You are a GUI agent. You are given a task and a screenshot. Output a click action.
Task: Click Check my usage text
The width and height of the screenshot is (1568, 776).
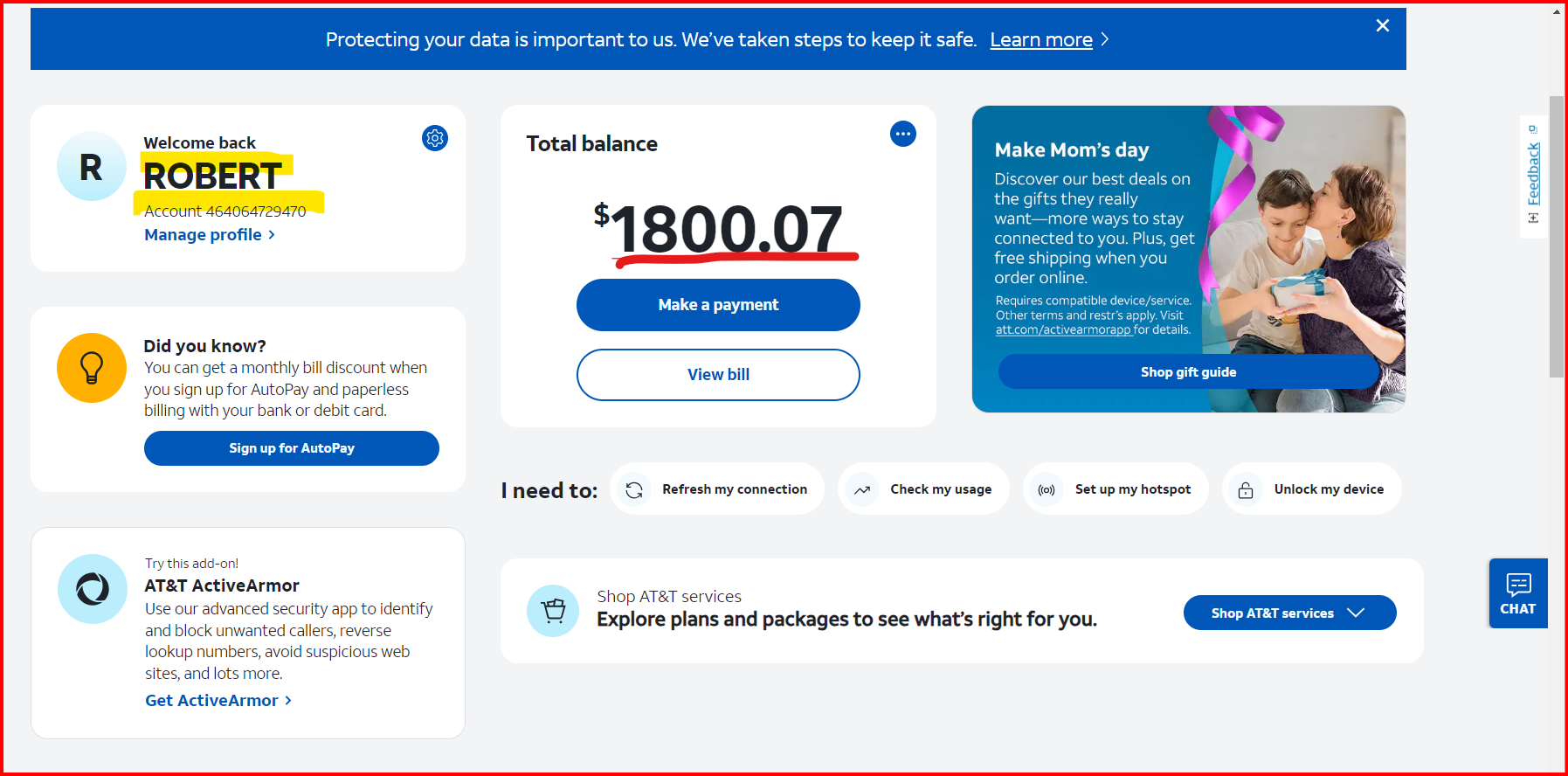click(x=941, y=489)
